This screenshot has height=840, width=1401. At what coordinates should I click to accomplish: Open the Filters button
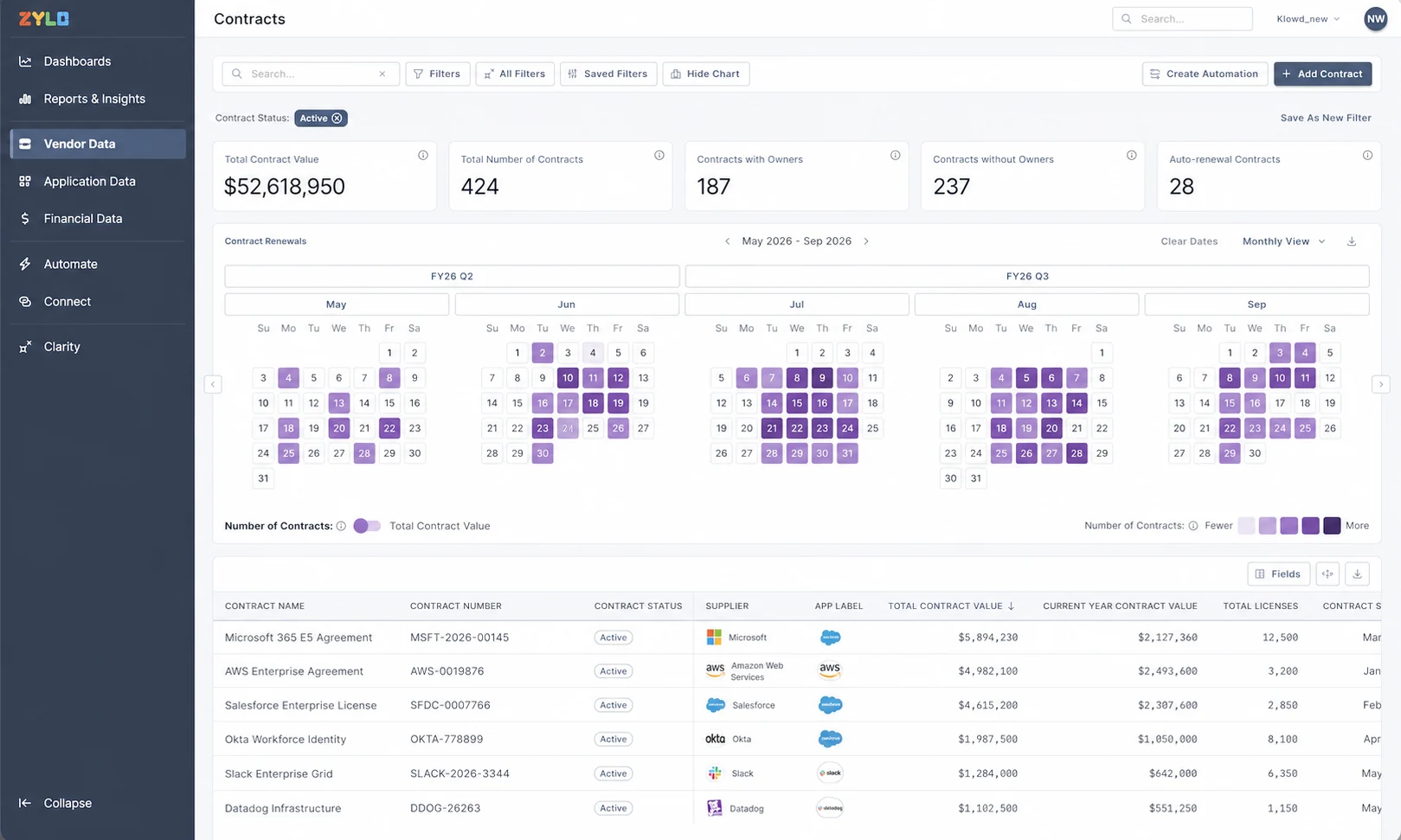(x=438, y=74)
